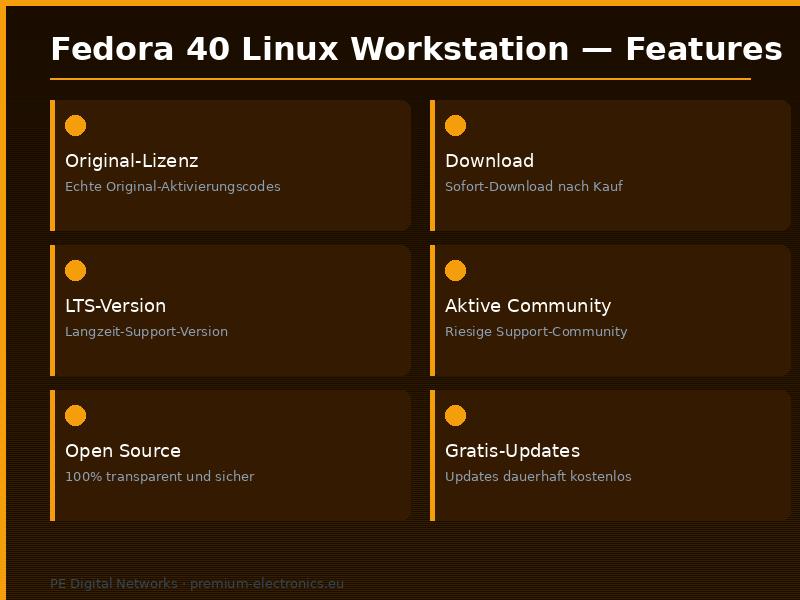Click the orange accent bar beside LTS-Version
This screenshot has height=600, width=800.
[x=52, y=310]
